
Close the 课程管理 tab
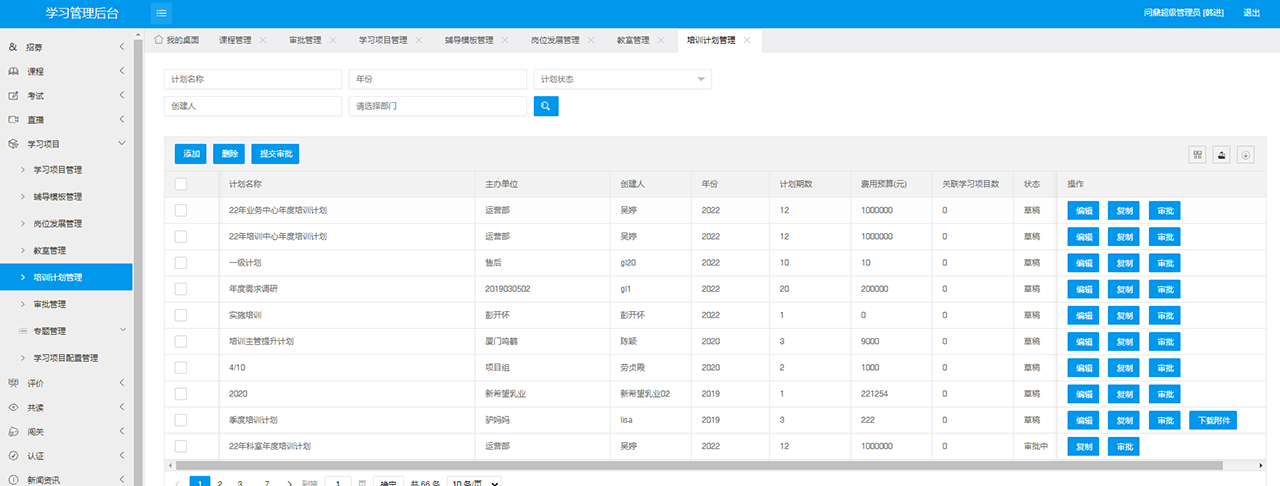point(262,40)
